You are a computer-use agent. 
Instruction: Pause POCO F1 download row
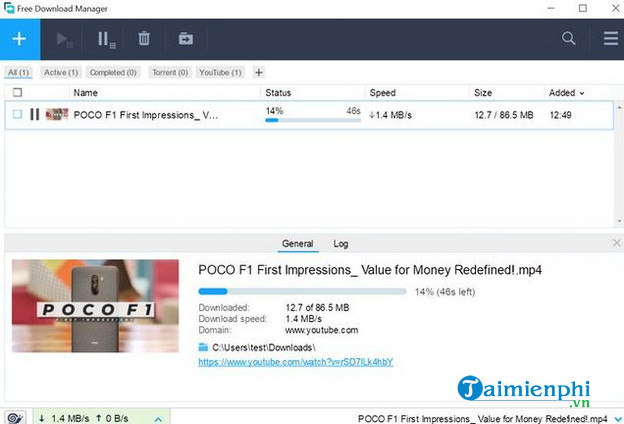35,115
